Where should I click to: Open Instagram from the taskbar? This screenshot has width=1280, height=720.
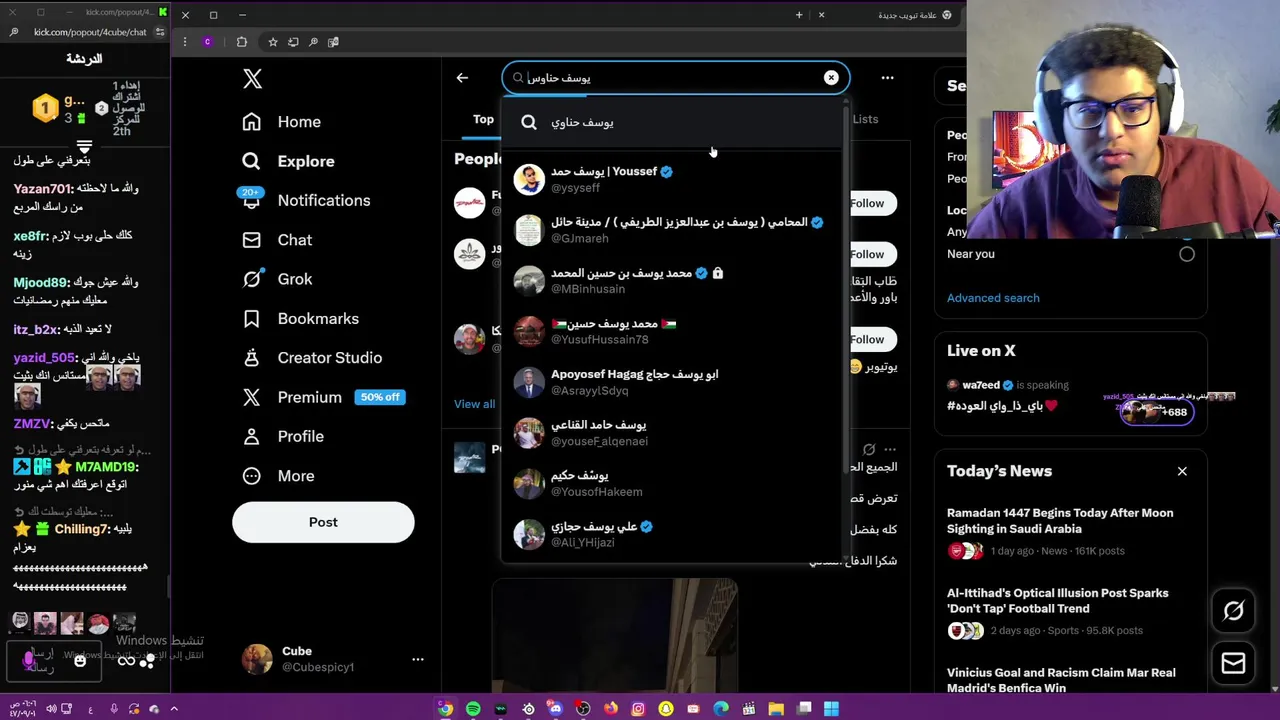pos(638,709)
